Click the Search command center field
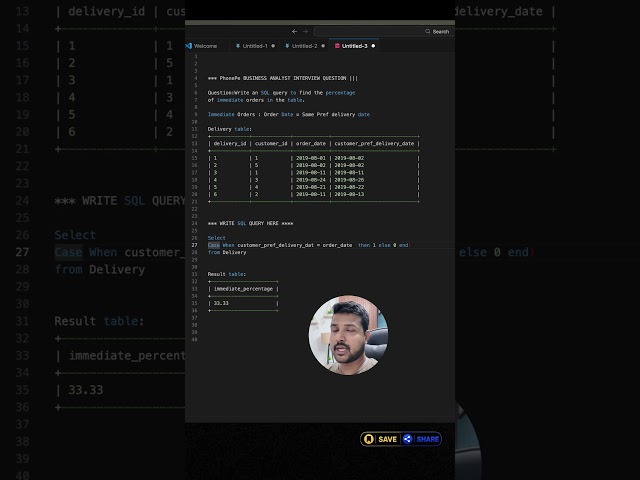Viewport: 640px width, 480px height. coord(383,31)
